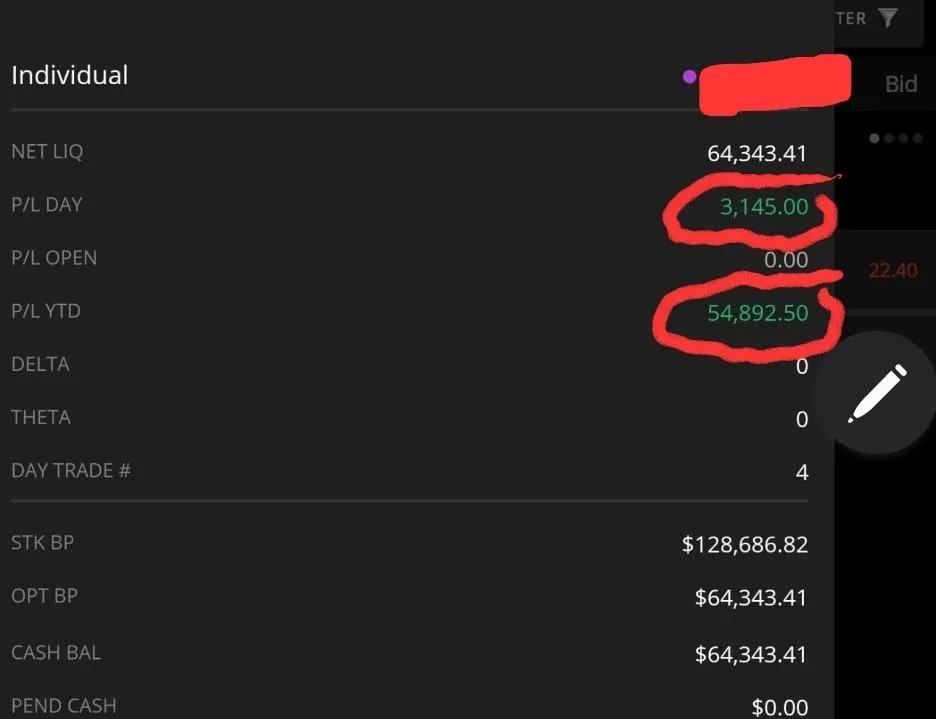Tap the DAY TRADE # count

tap(802, 472)
